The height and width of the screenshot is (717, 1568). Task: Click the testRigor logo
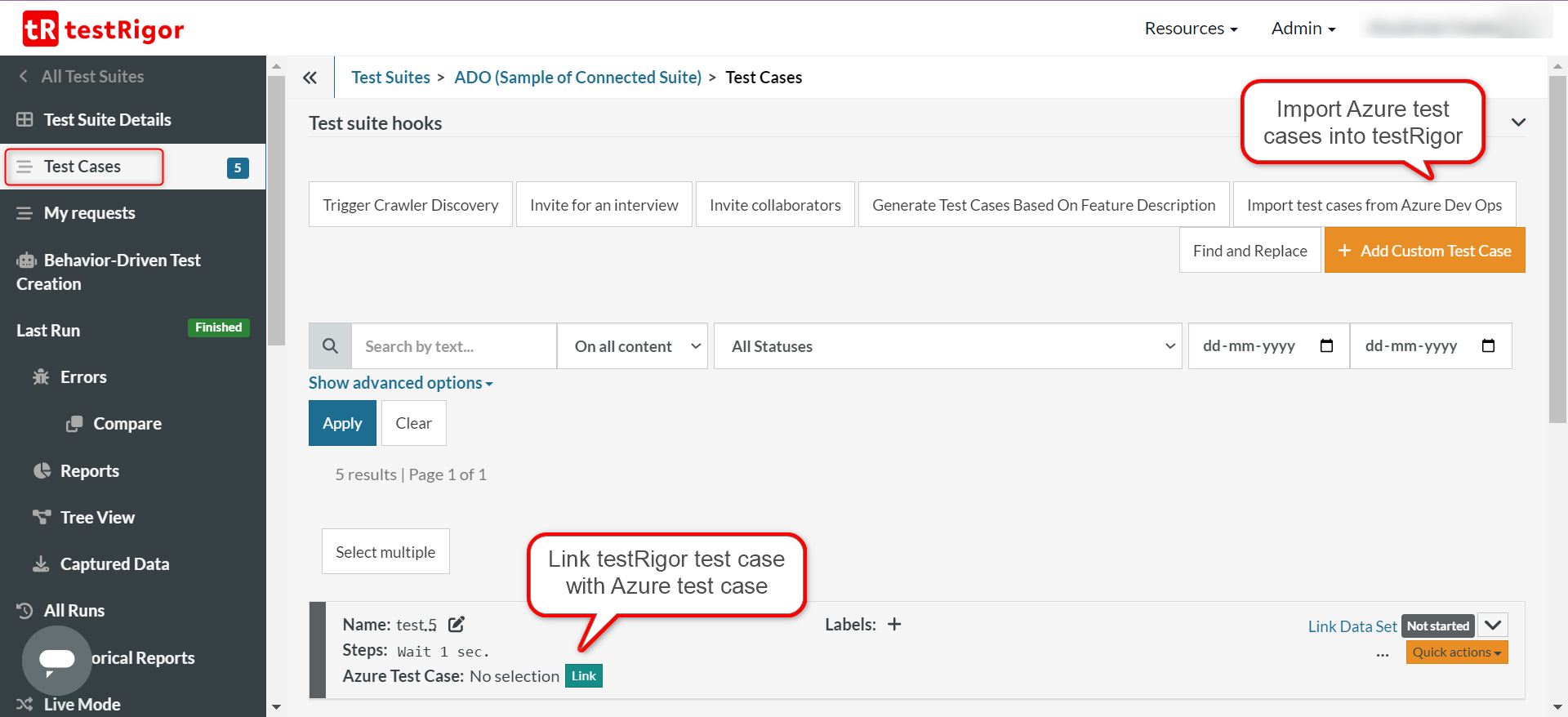(x=103, y=29)
